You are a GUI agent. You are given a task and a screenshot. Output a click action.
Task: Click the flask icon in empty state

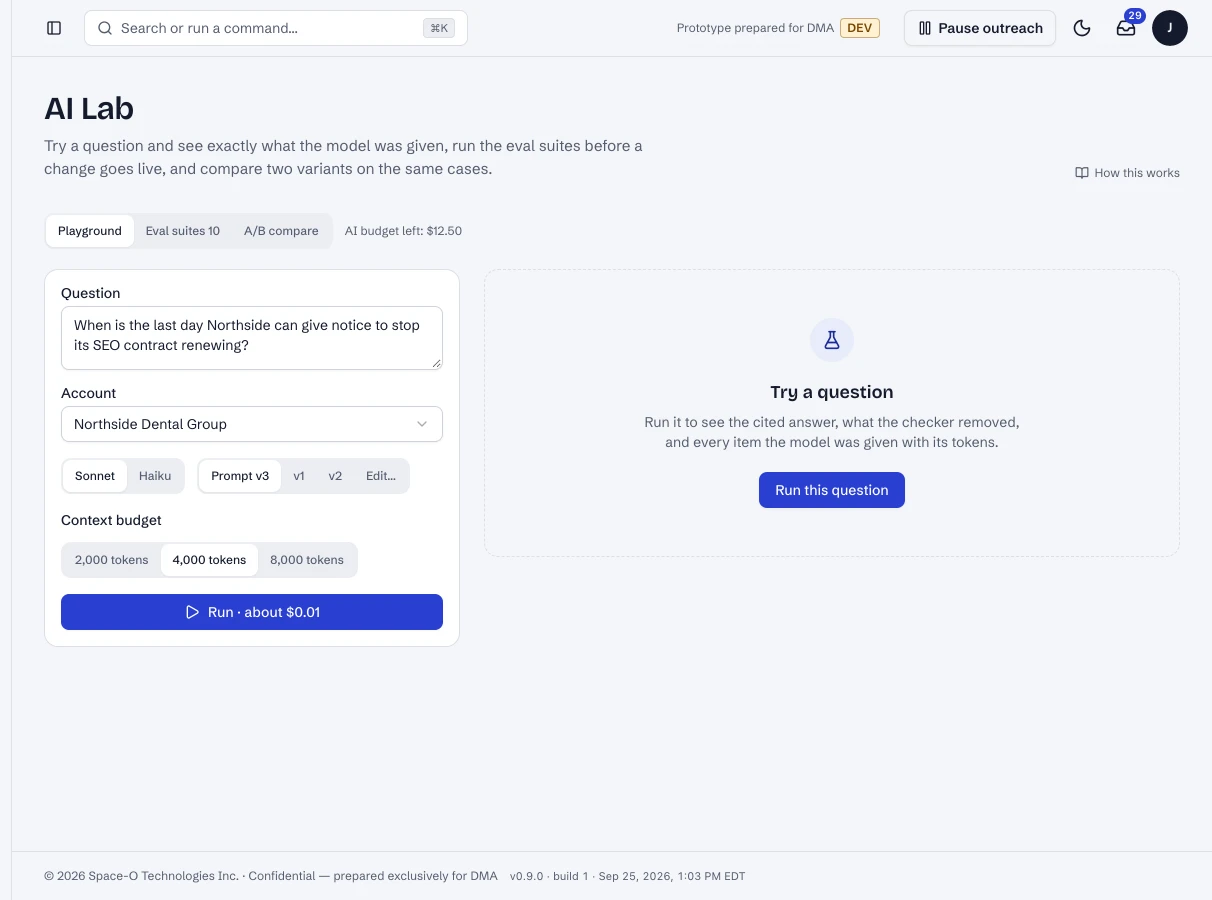click(x=832, y=340)
